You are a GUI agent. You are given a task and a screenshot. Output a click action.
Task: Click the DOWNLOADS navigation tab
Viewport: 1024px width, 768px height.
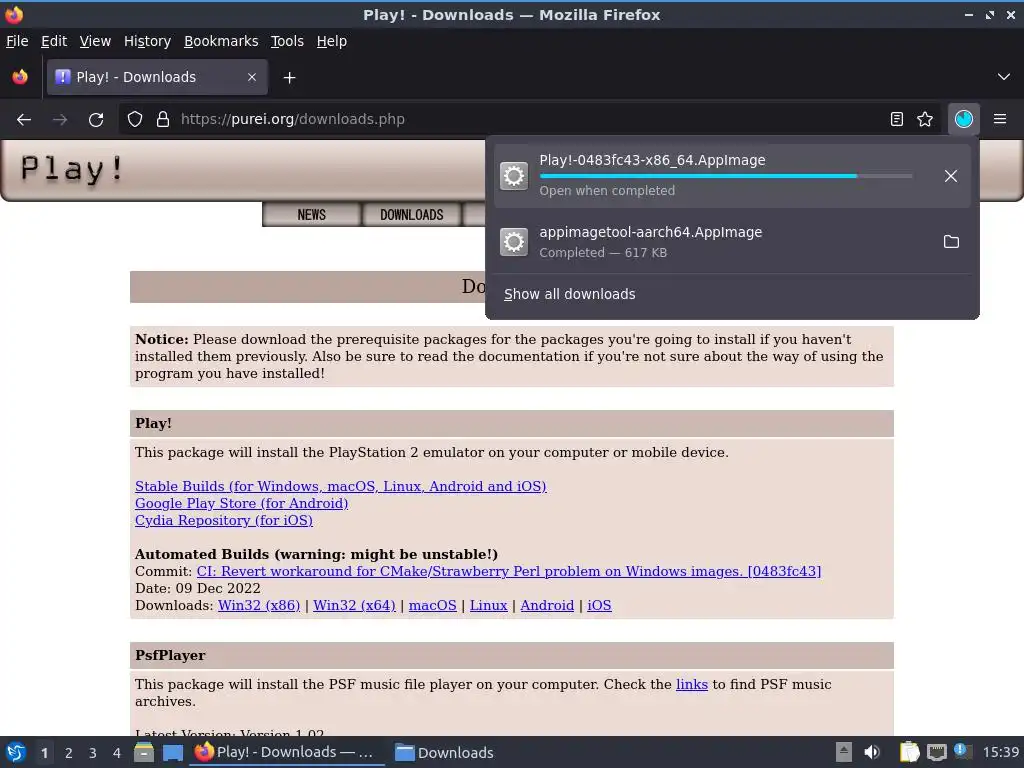tap(411, 215)
